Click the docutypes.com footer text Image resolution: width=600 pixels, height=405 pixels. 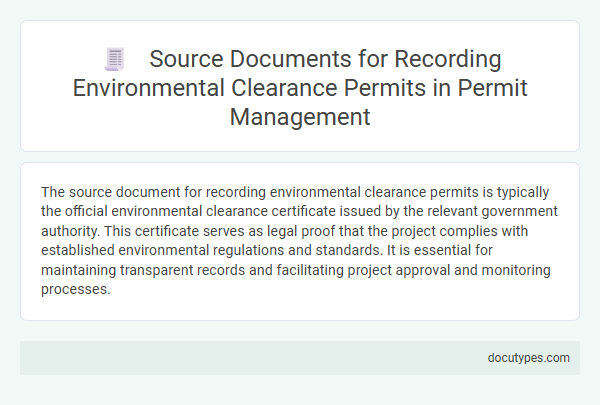point(528,358)
